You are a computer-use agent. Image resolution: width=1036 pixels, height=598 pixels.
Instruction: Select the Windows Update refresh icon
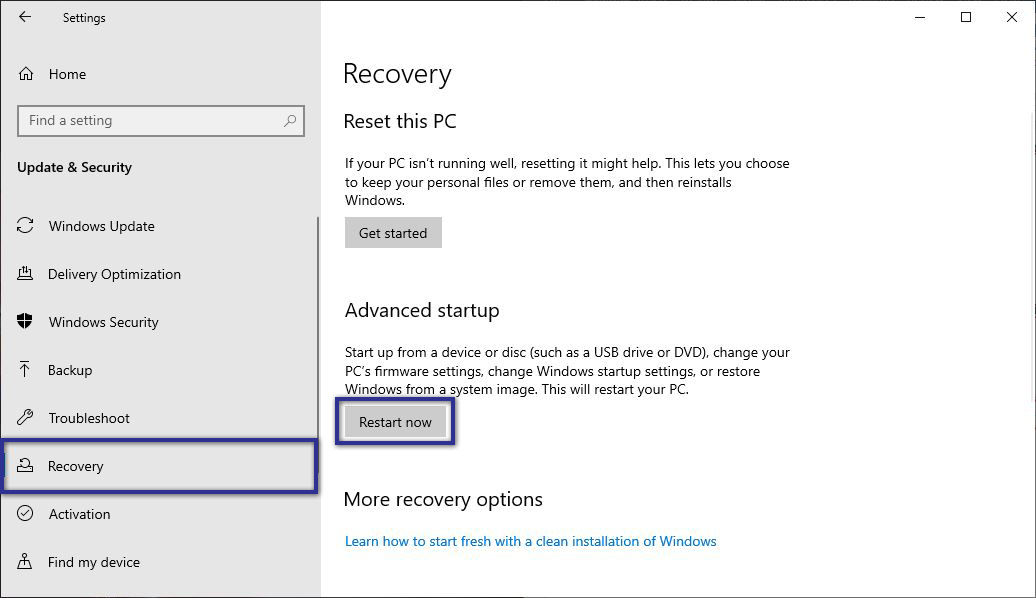pyautogui.click(x=24, y=226)
